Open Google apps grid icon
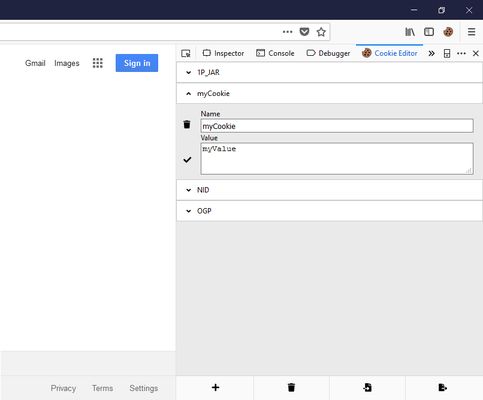This screenshot has height=400, width=483. 98,63
